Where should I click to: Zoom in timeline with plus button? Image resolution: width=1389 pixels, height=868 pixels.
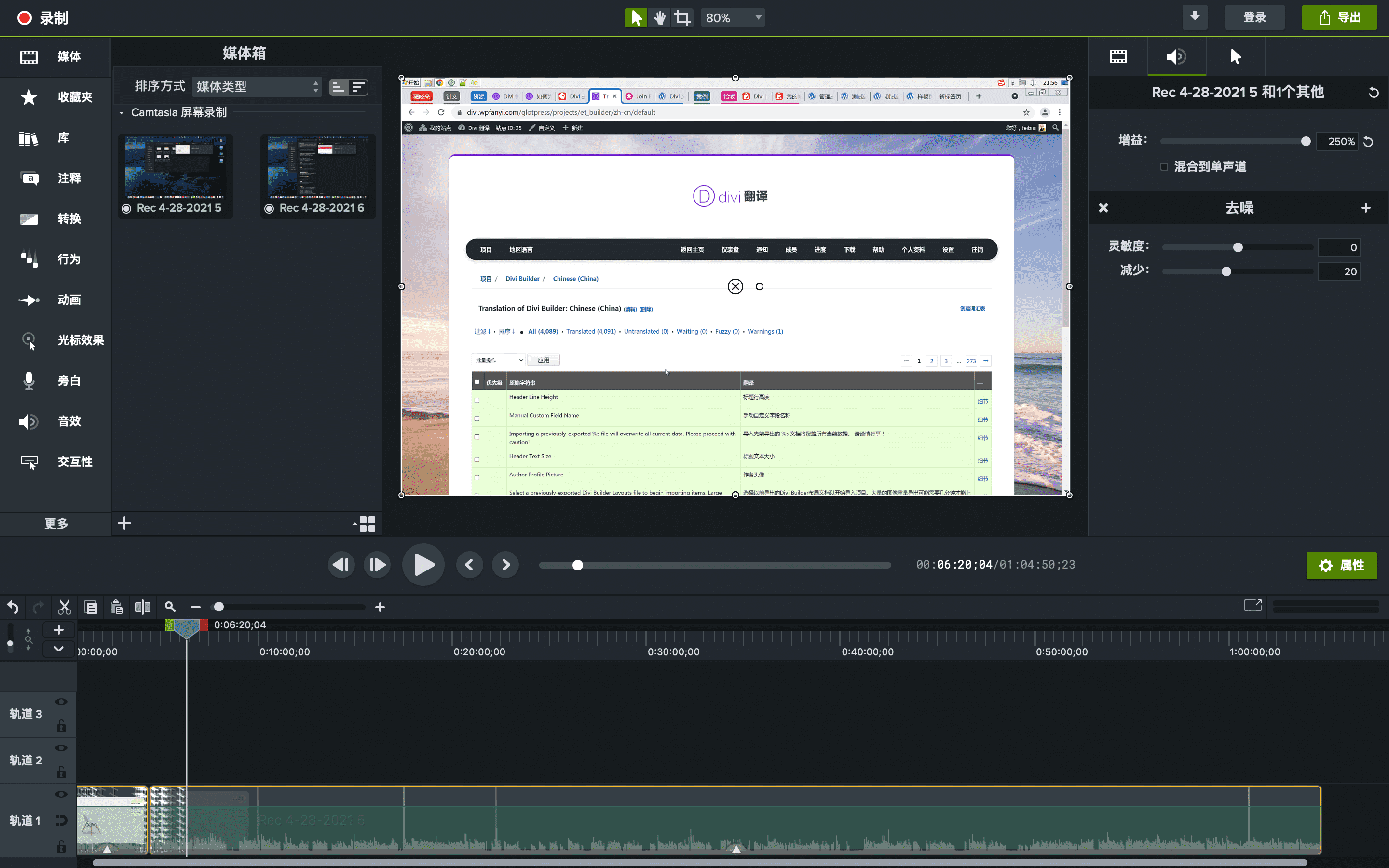pyautogui.click(x=380, y=607)
